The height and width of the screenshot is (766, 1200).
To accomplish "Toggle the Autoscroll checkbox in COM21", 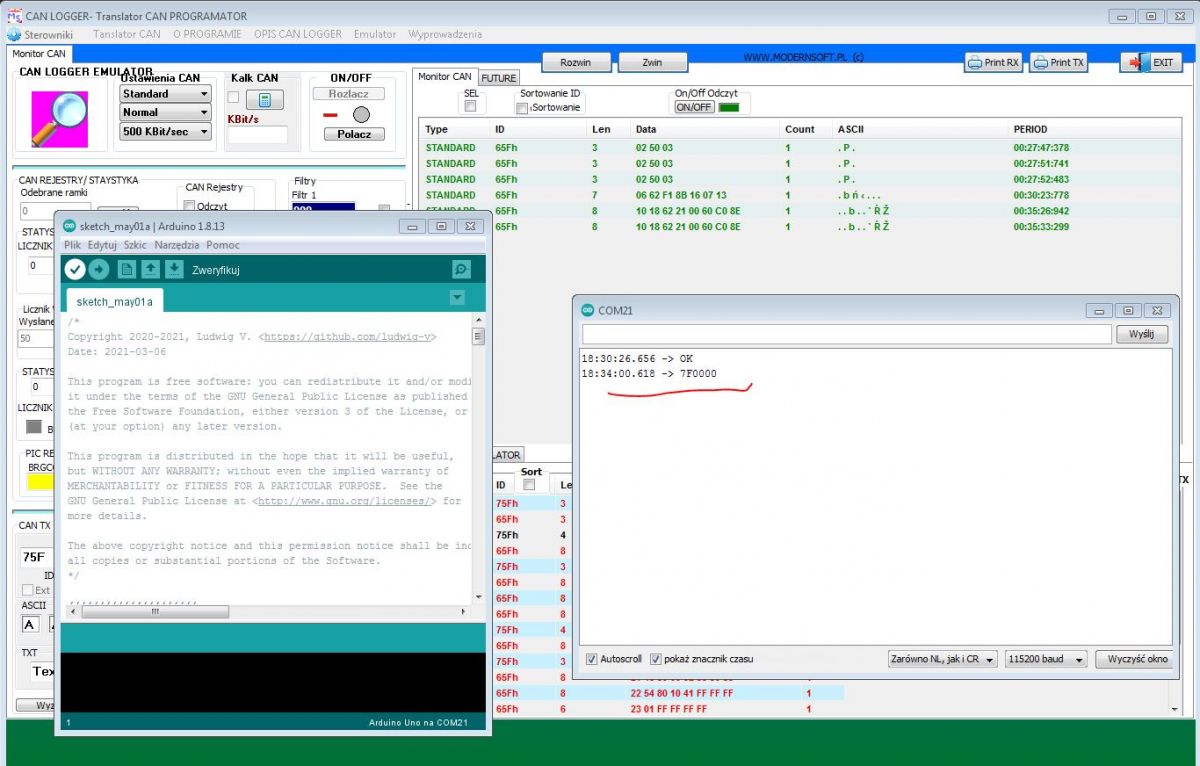I will click(x=592, y=659).
